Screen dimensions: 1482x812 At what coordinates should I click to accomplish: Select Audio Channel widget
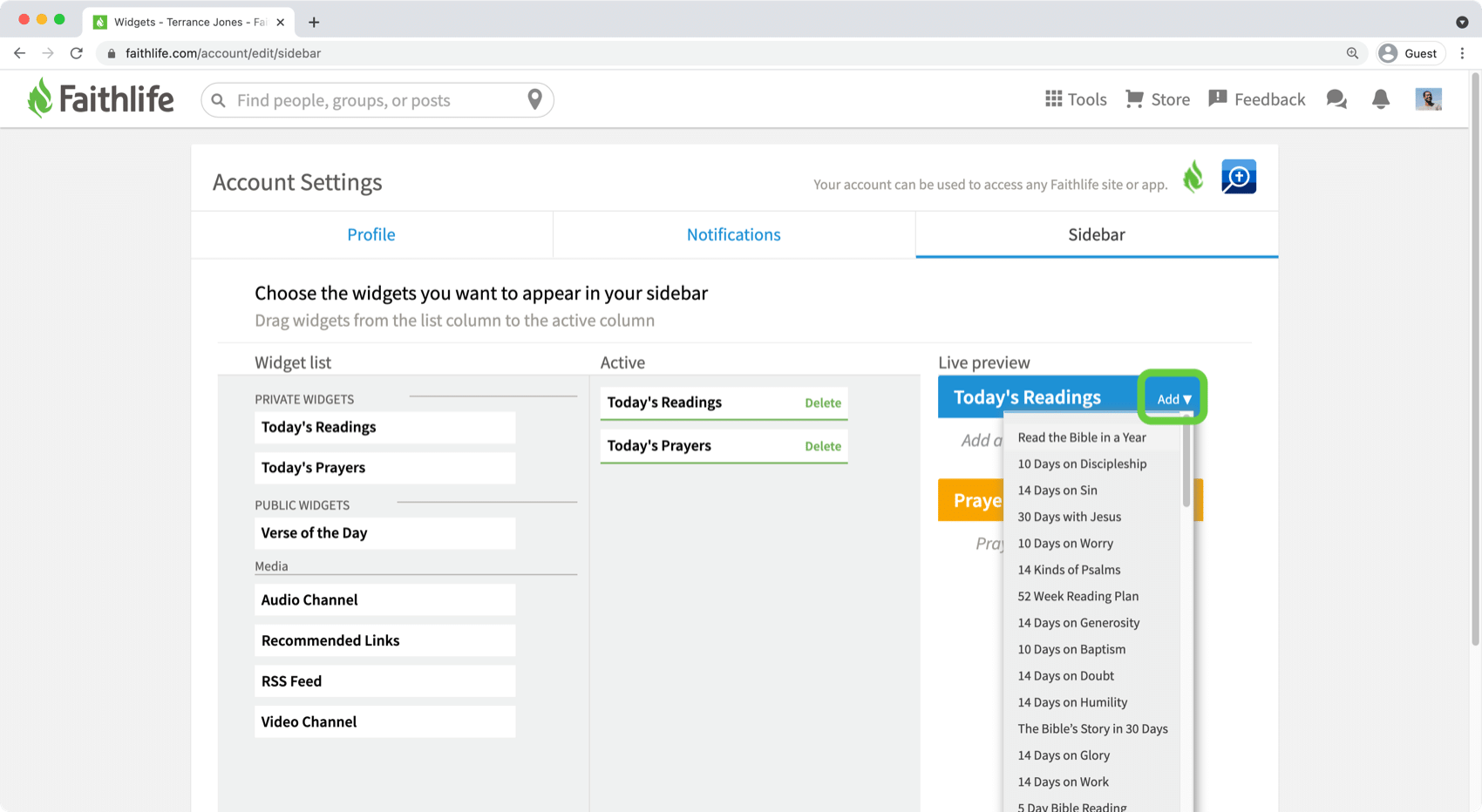(384, 600)
